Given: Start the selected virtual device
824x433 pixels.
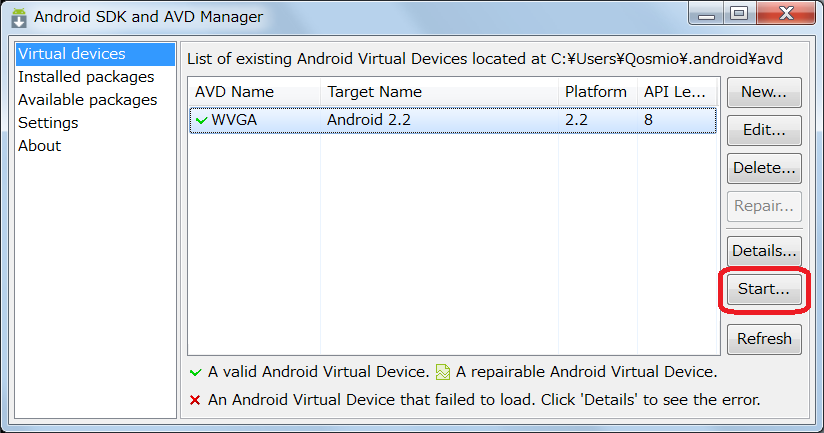Looking at the screenshot, I should point(764,289).
